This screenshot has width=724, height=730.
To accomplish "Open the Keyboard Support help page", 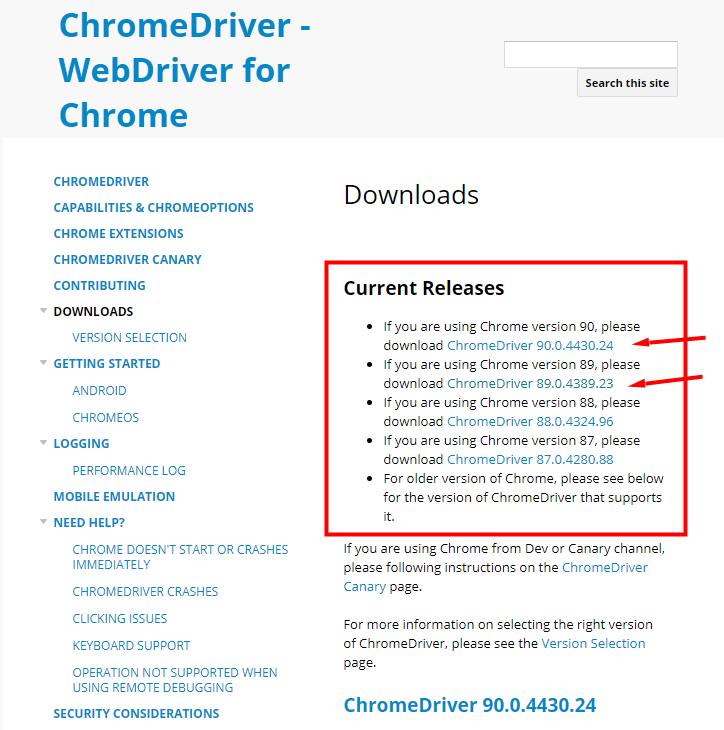I will click(x=131, y=646).
